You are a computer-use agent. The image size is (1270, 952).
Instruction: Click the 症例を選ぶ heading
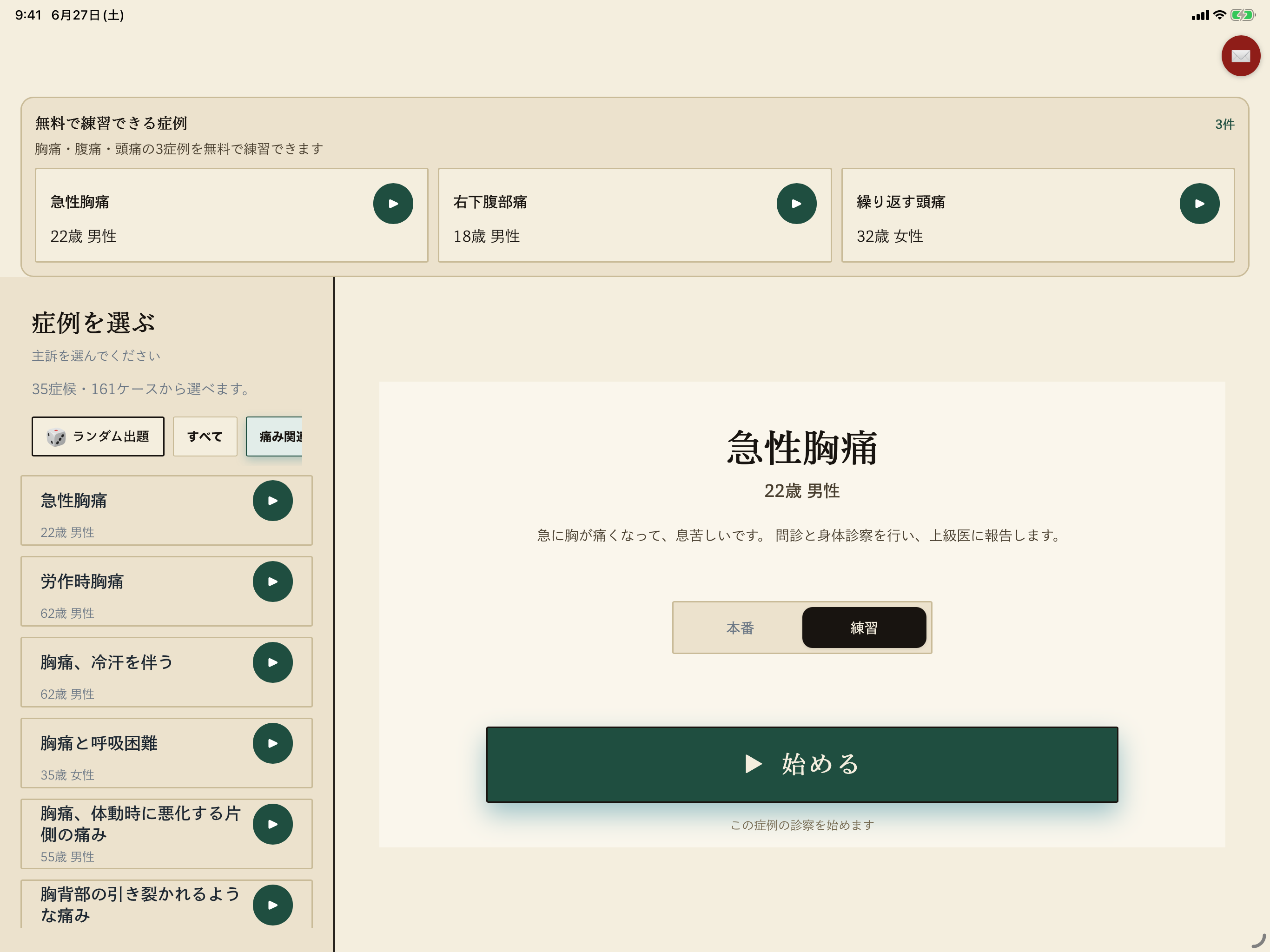[x=93, y=323]
